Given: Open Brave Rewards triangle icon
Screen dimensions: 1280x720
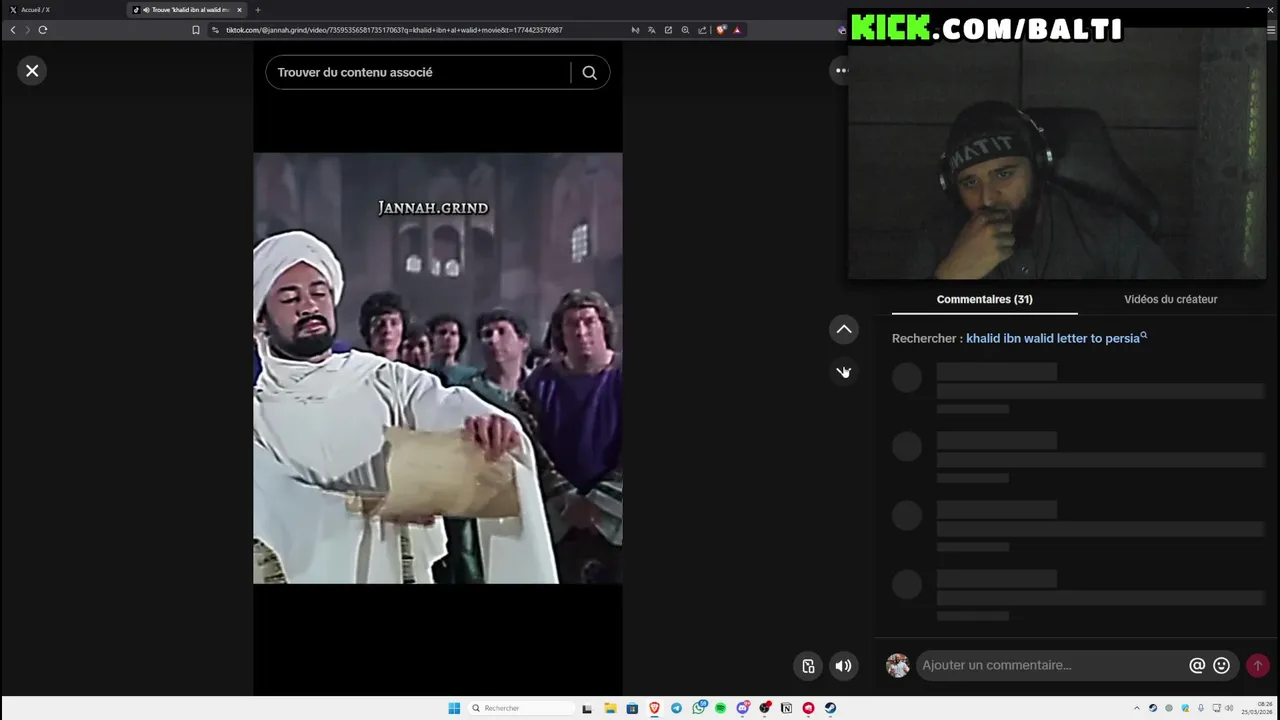Looking at the screenshot, I should click(737, 30).
